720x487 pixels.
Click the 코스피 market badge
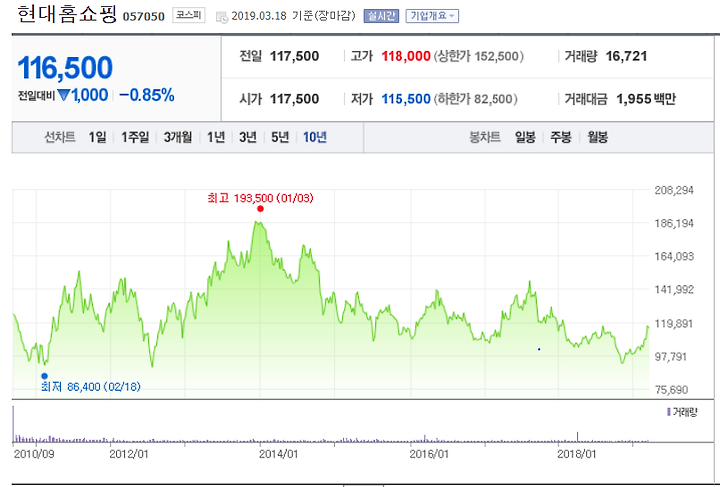click(189, 15)
